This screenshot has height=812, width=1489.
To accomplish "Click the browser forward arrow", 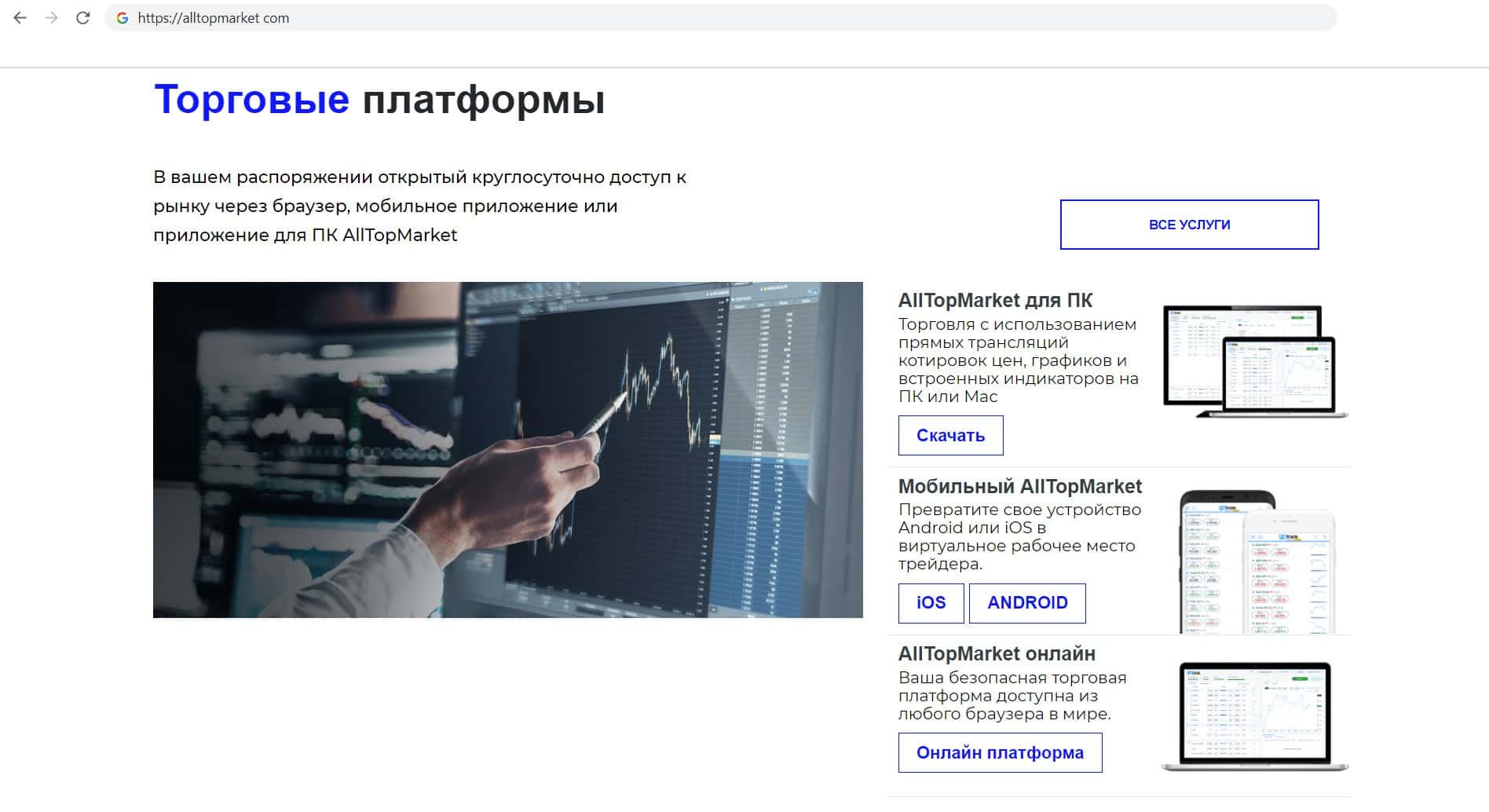I will pos(52,18).
